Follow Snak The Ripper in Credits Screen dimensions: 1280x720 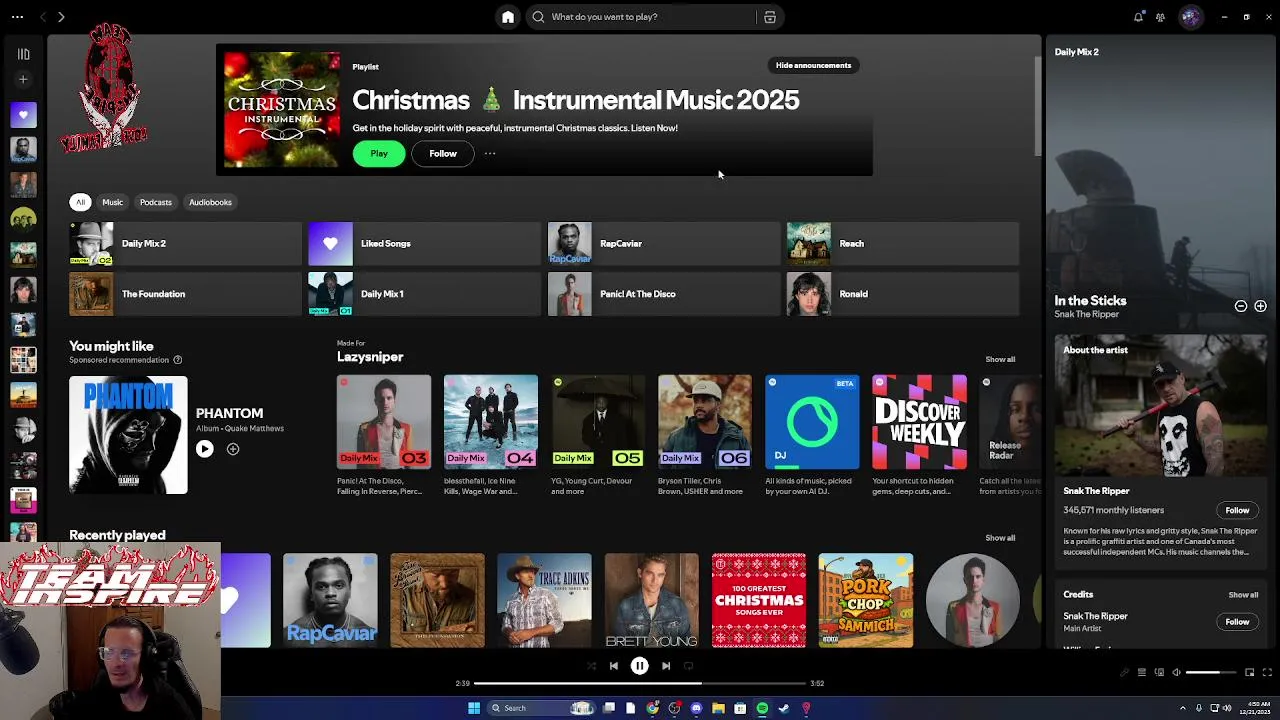(x=1237, y=622)
